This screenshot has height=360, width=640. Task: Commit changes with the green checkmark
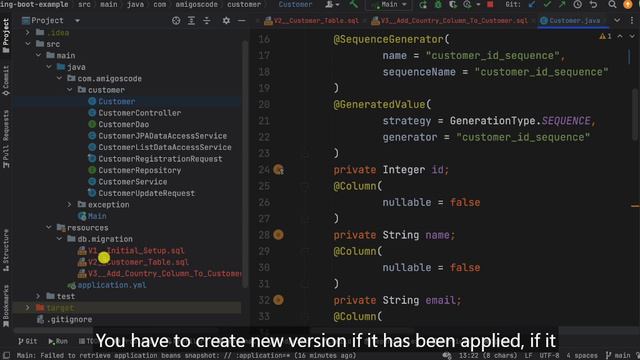click(547, 4)
